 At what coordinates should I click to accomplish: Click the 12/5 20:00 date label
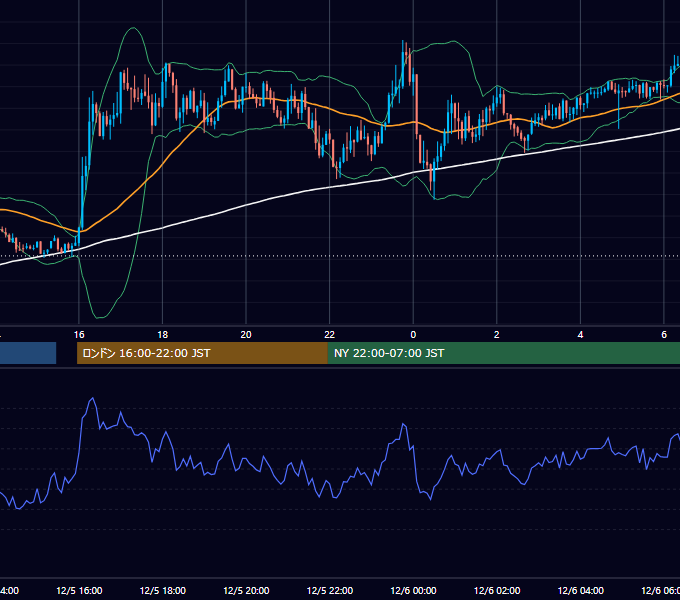pyautogui.click(x=246, y=590)
